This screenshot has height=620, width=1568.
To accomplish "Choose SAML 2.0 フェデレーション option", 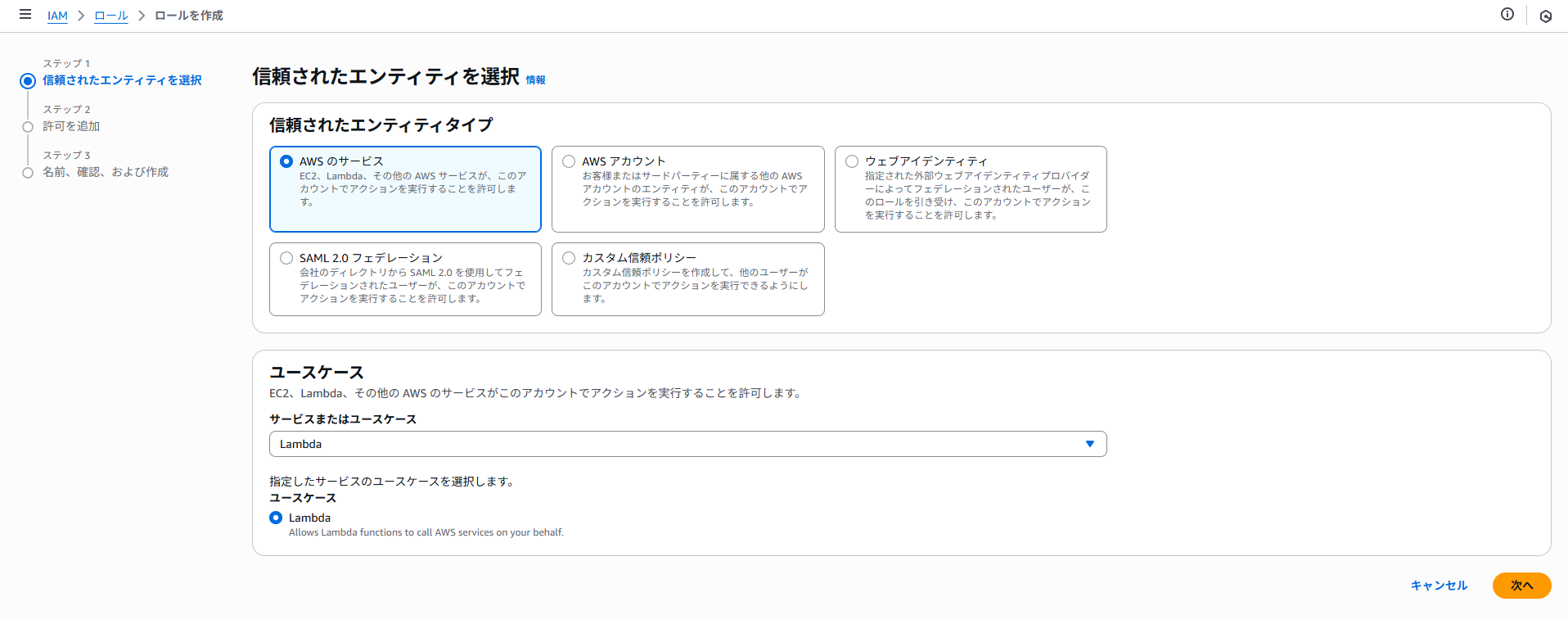I will [x=405, y=278].
